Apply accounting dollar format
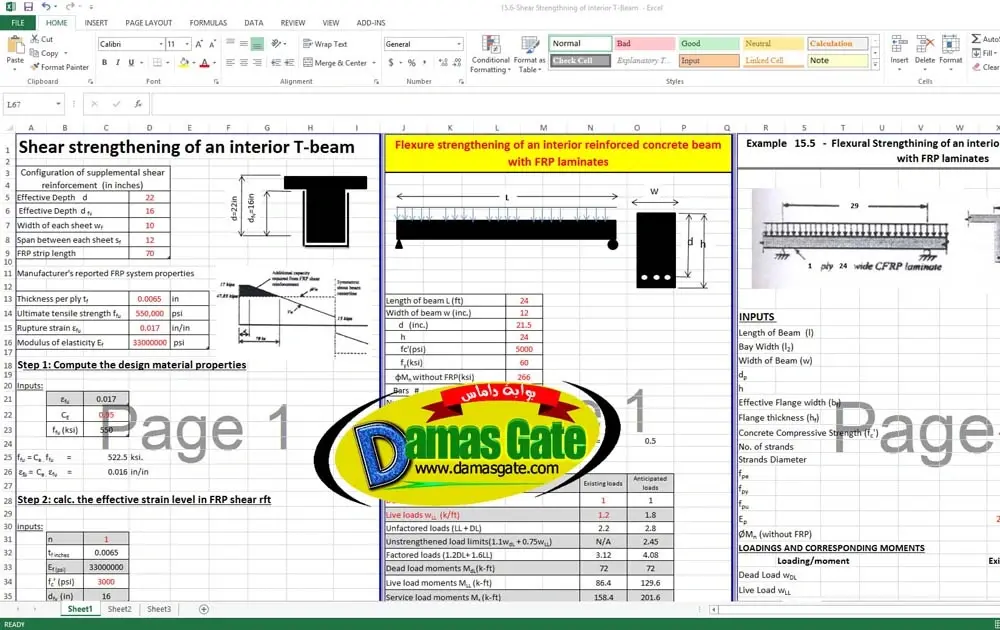This screenshot has width=1000, height=630. tap(390, 62)
